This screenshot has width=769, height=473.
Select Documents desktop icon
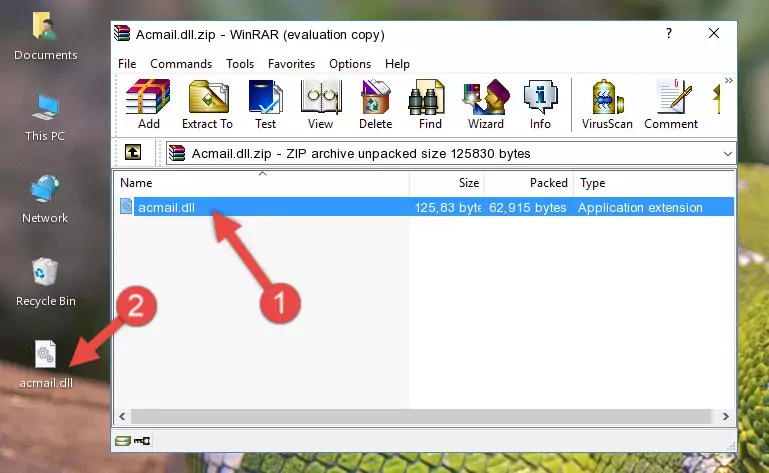click(x=45, y=36)
